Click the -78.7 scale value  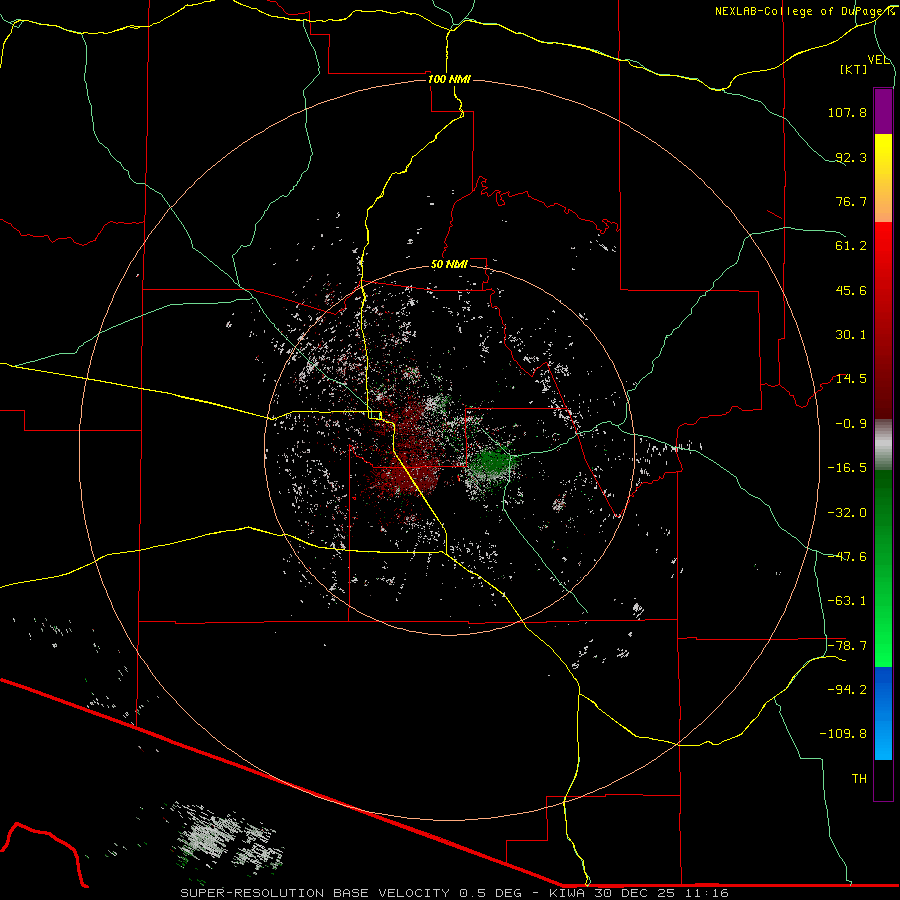(847, 646)
